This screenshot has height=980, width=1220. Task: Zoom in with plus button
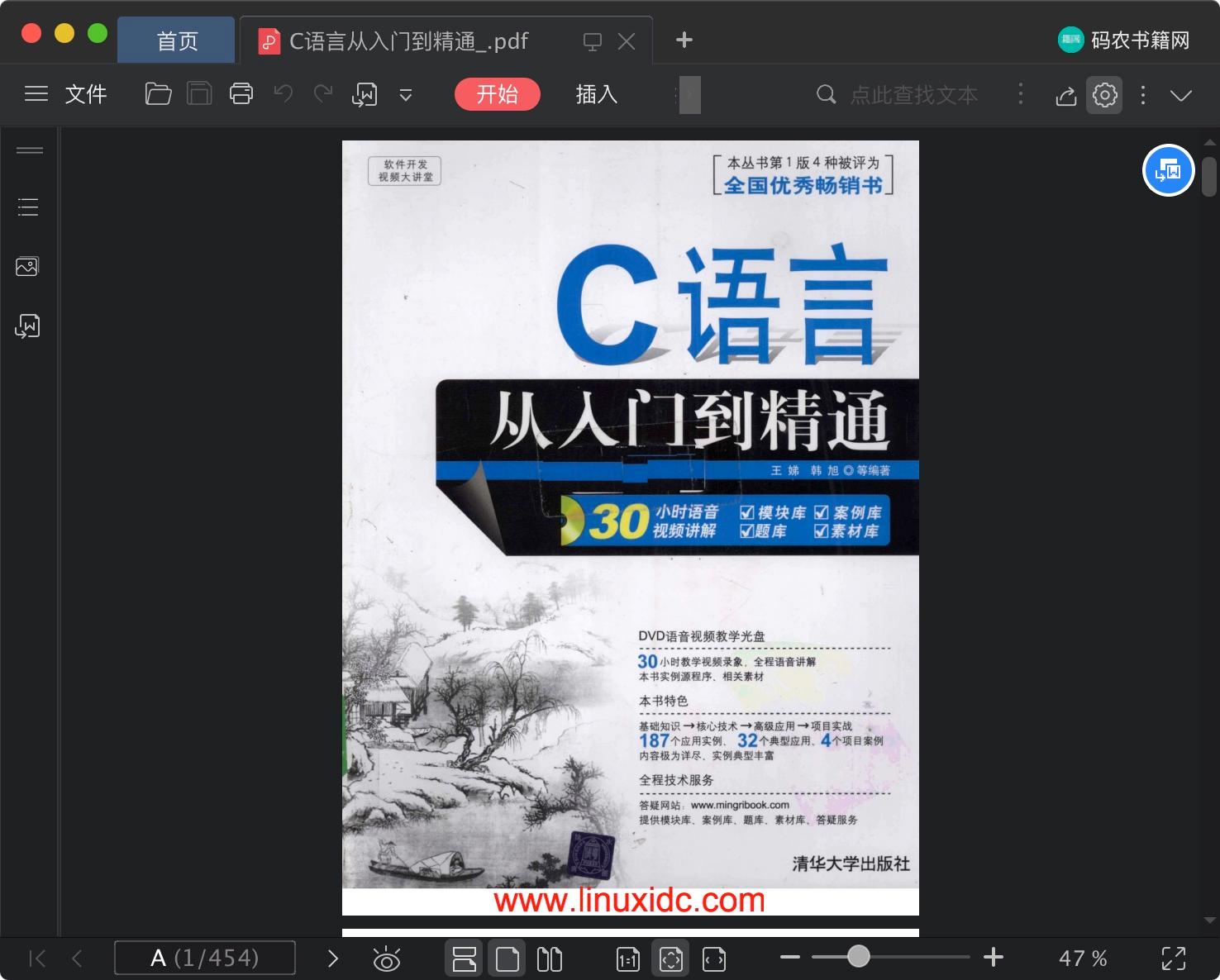click(x=994, y=958)
